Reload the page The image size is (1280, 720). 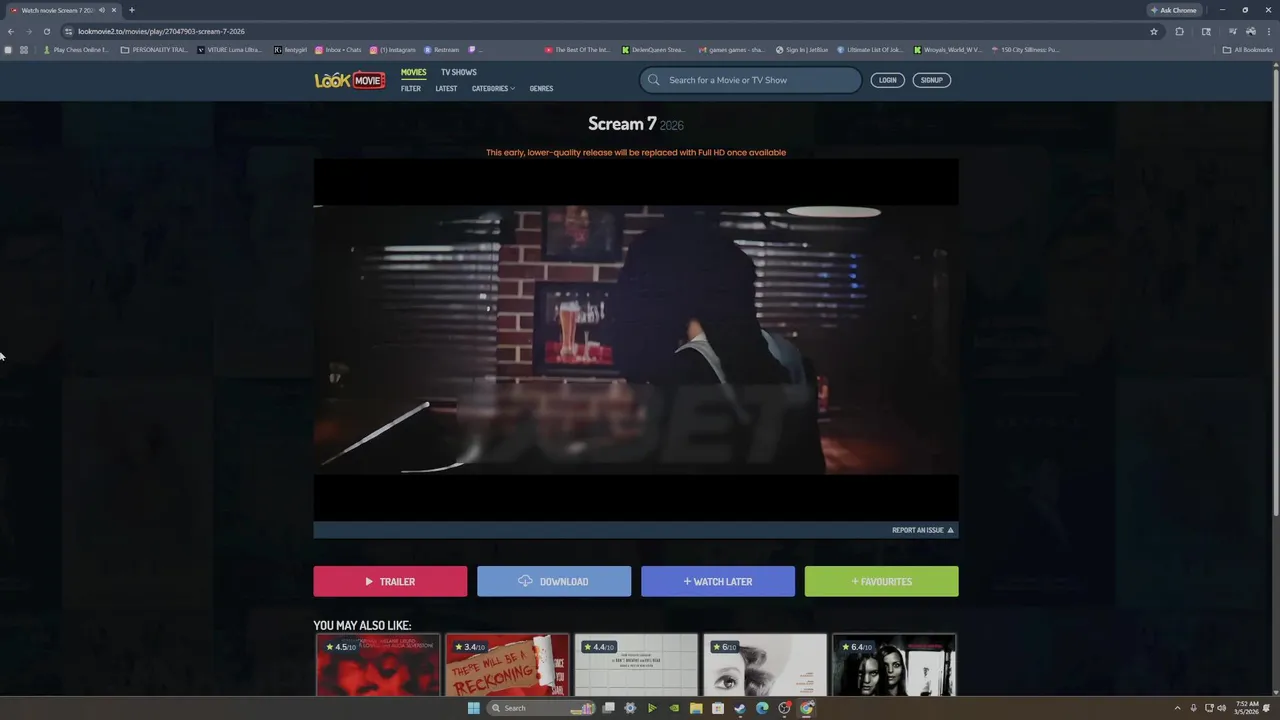(46, 31)
